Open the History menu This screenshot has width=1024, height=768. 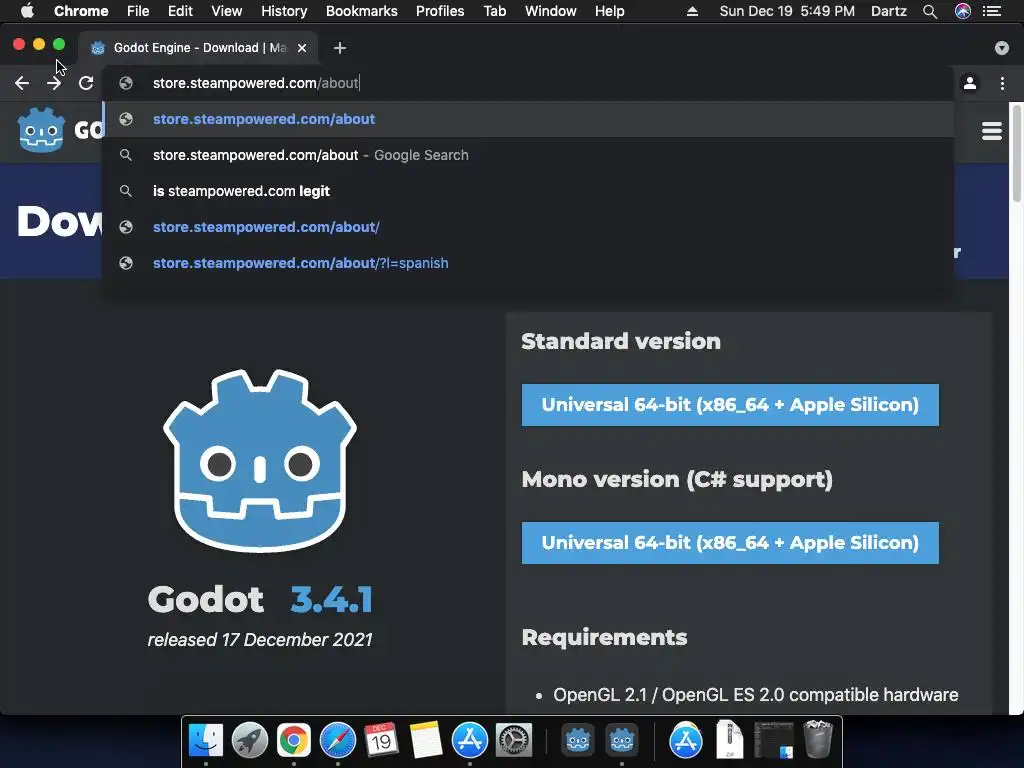pyautogui.click(x=284, y=11)
